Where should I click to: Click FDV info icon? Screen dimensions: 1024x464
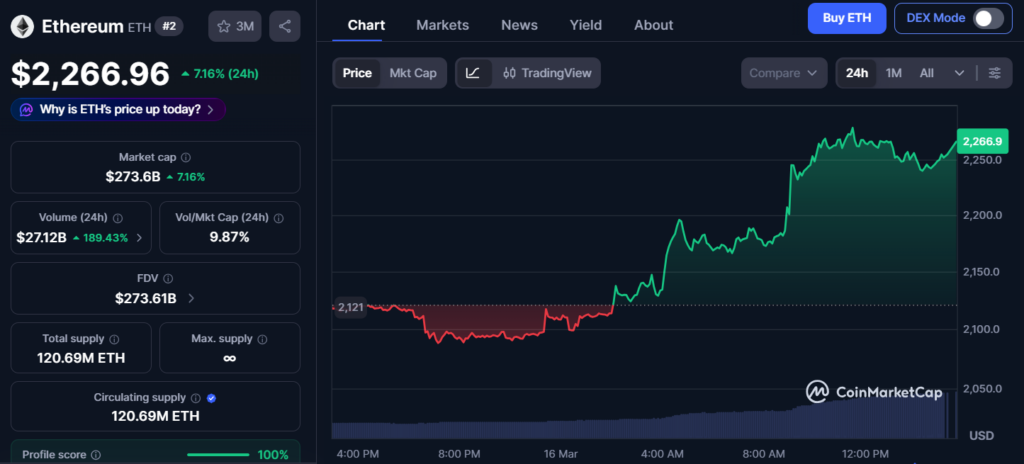pos(168,279)
